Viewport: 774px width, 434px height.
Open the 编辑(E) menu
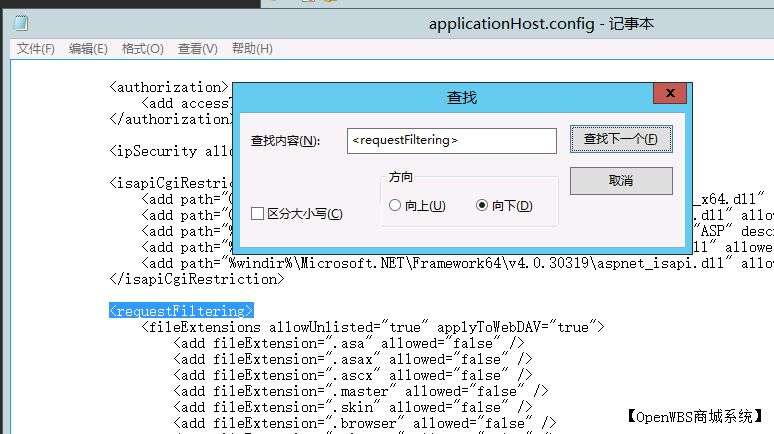(x=88, y=48)
